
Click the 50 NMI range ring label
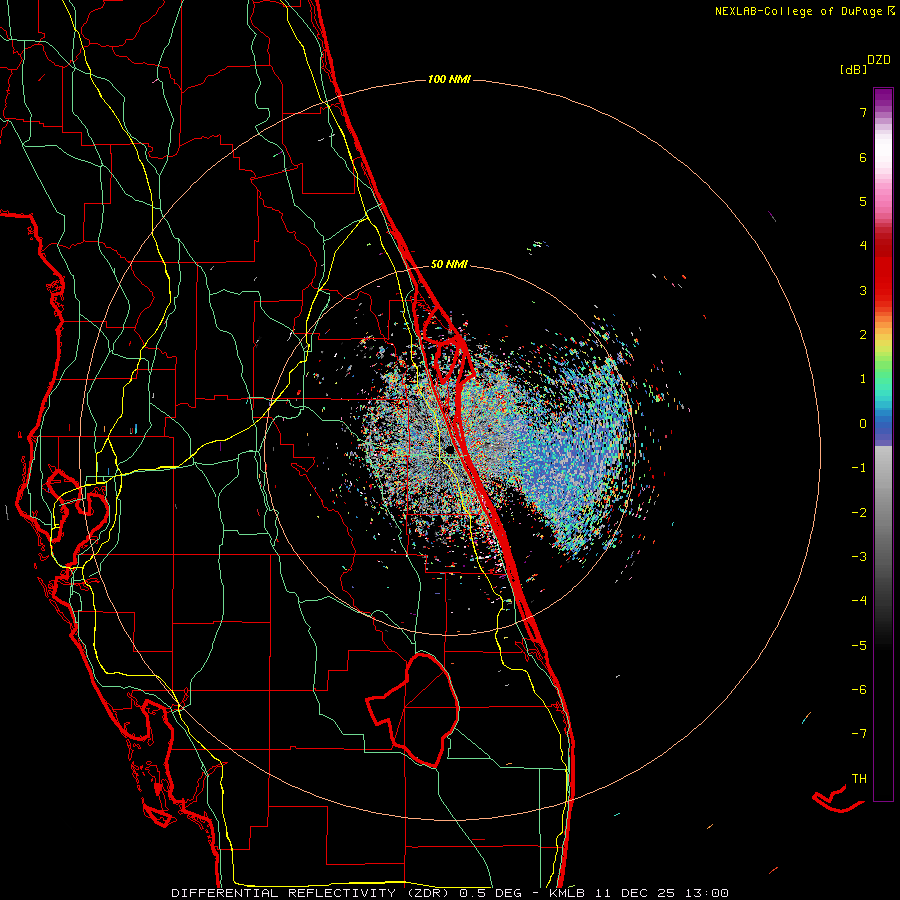tap(449, 264)
